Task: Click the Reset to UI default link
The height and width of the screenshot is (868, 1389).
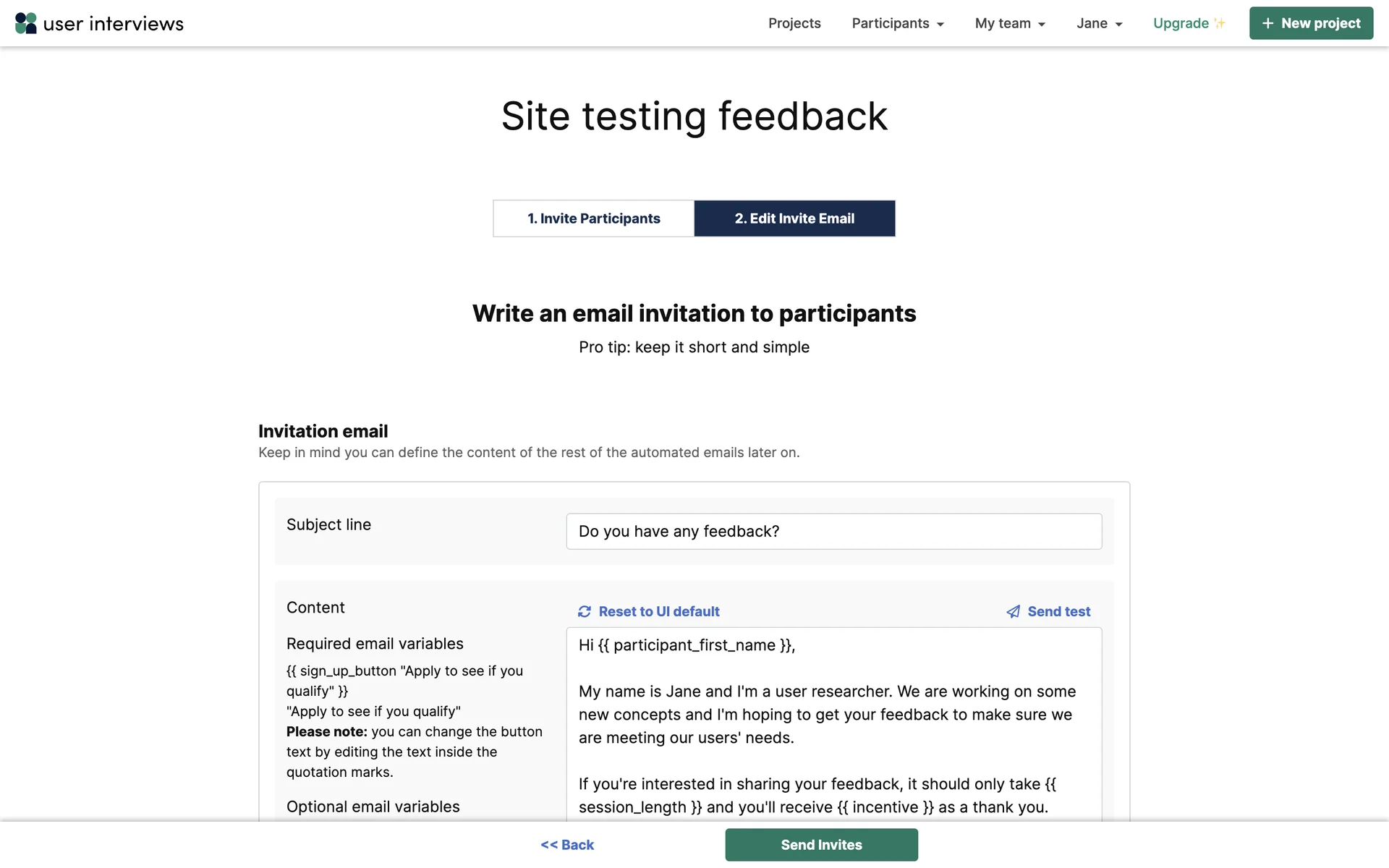Action: [659, 612]
